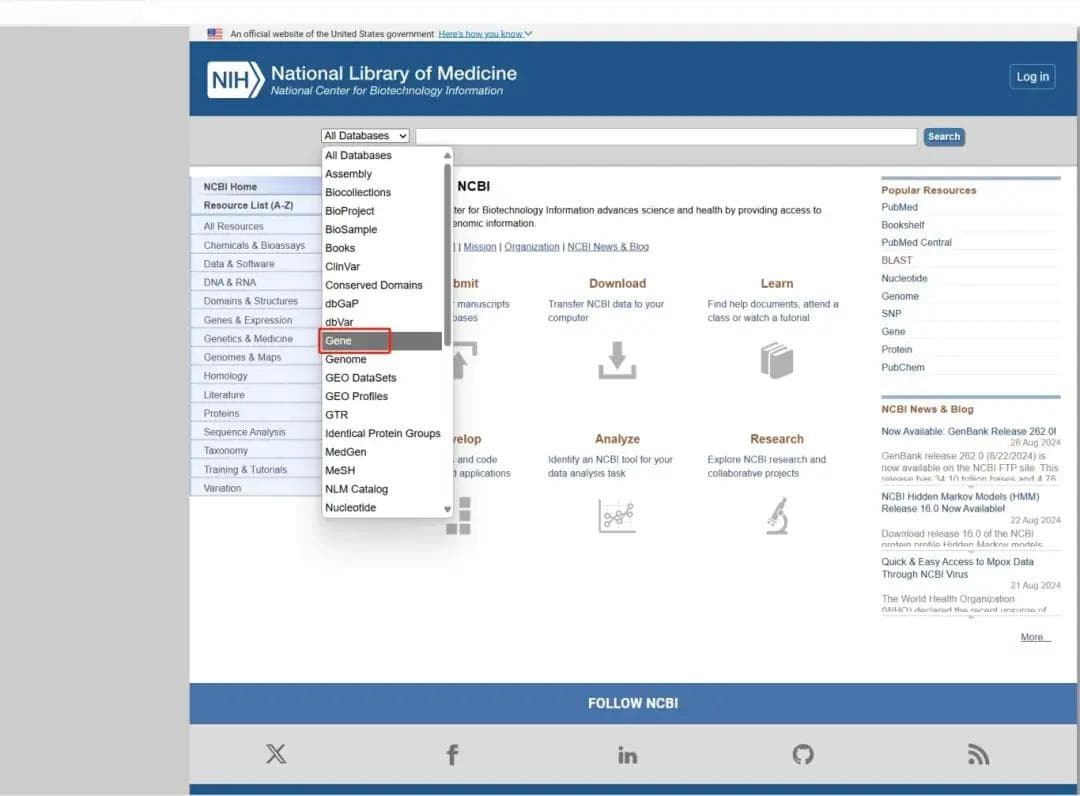Viewport: 1080px width, 796px height.
Task: Open PubMed in Popular Resources
Action: 900,207
